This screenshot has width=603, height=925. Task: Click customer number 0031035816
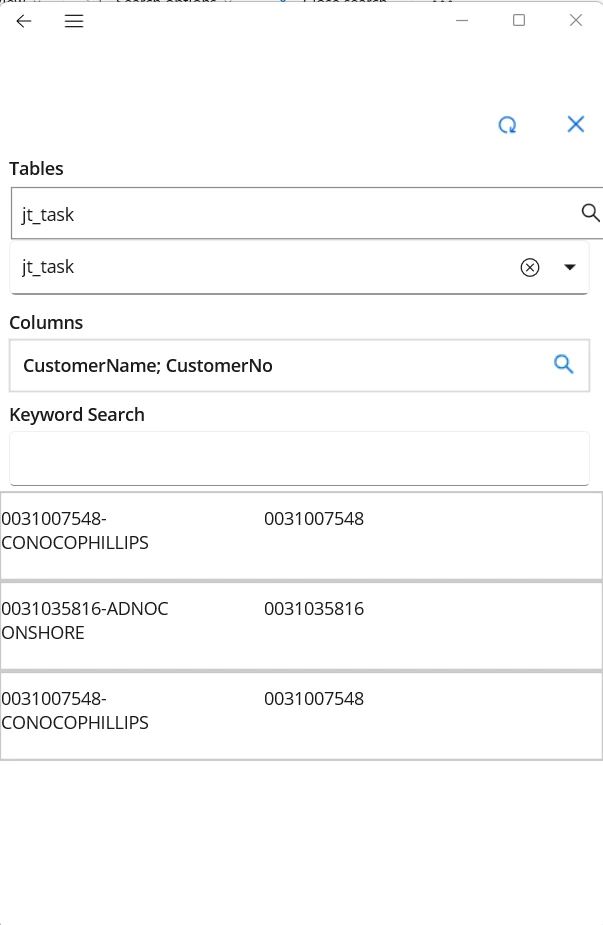314,609
